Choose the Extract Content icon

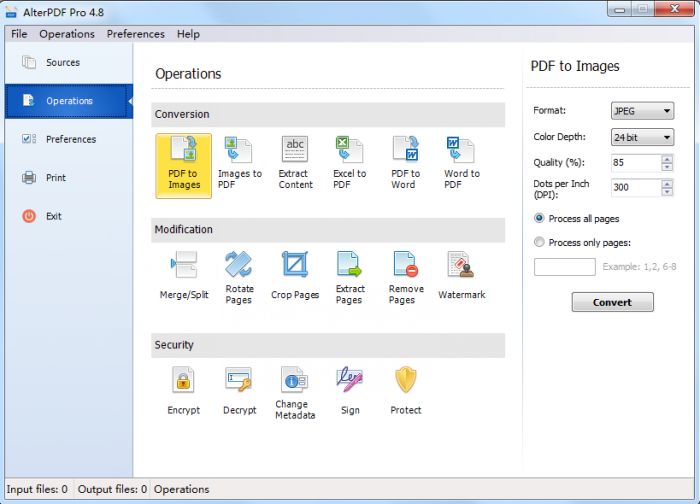coord(295,161)
